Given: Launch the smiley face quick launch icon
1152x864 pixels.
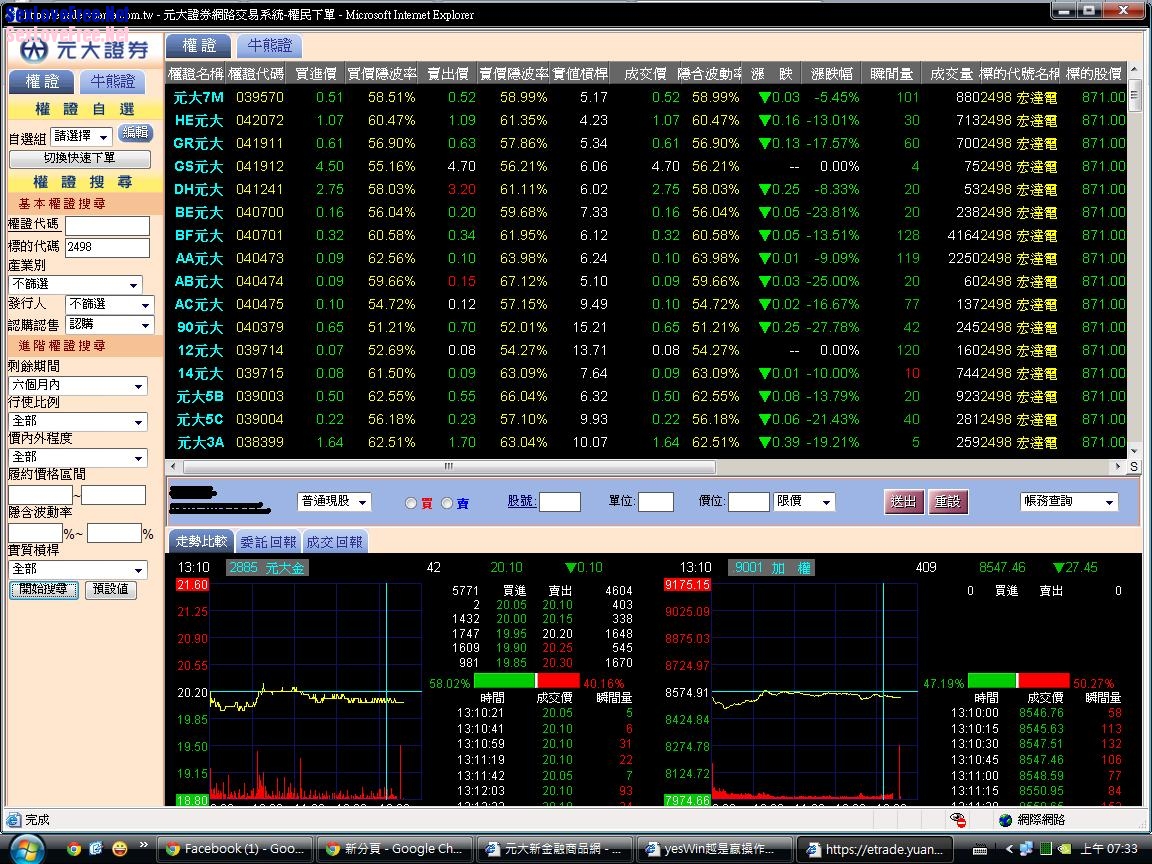Looking at the screenshot, I should pyautogui.click(x=120, y=849).
